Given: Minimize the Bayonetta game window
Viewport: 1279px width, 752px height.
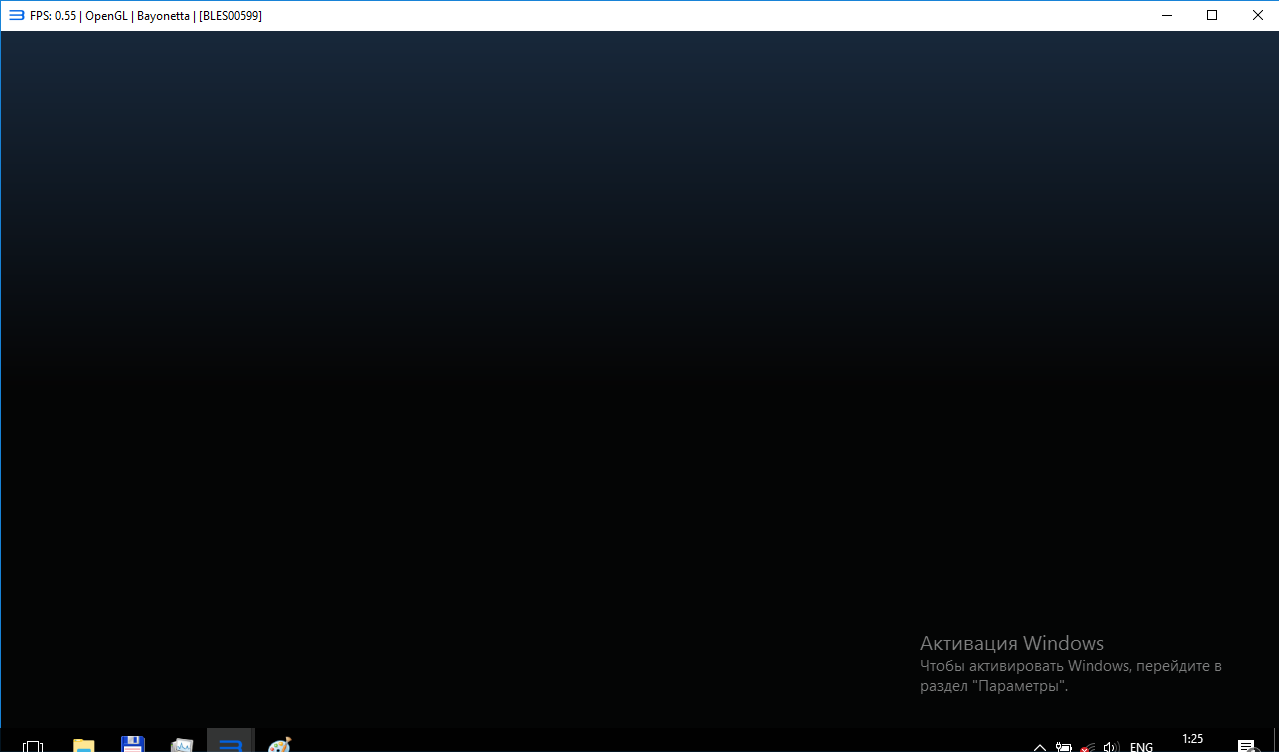Looking at the screenshot, I should pyautogui.click(x=1166, y=15).
